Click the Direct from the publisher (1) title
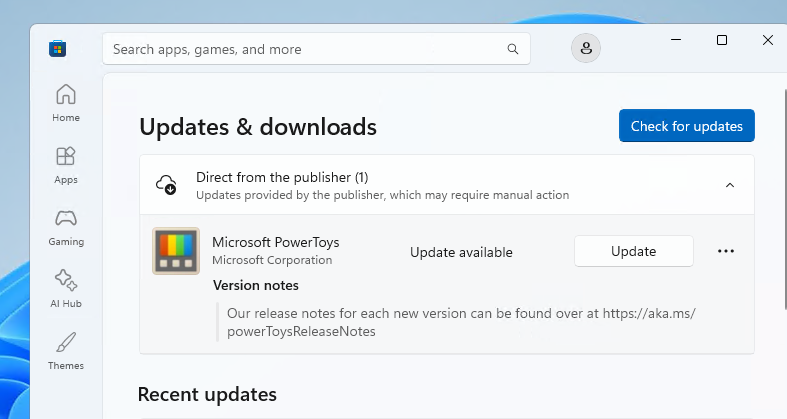Viewport: 787px width, 419px height. 282,177
